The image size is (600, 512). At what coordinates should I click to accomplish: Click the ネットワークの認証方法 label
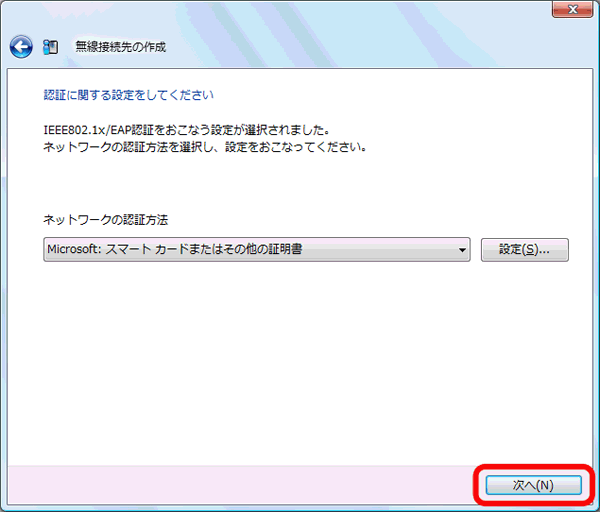click(x=106, y=220)
